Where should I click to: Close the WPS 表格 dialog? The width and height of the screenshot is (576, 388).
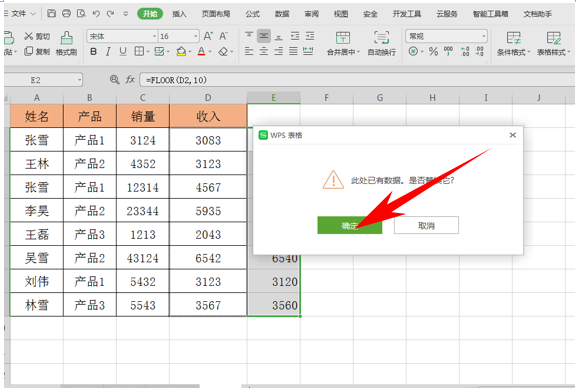(x=513, y=135)
